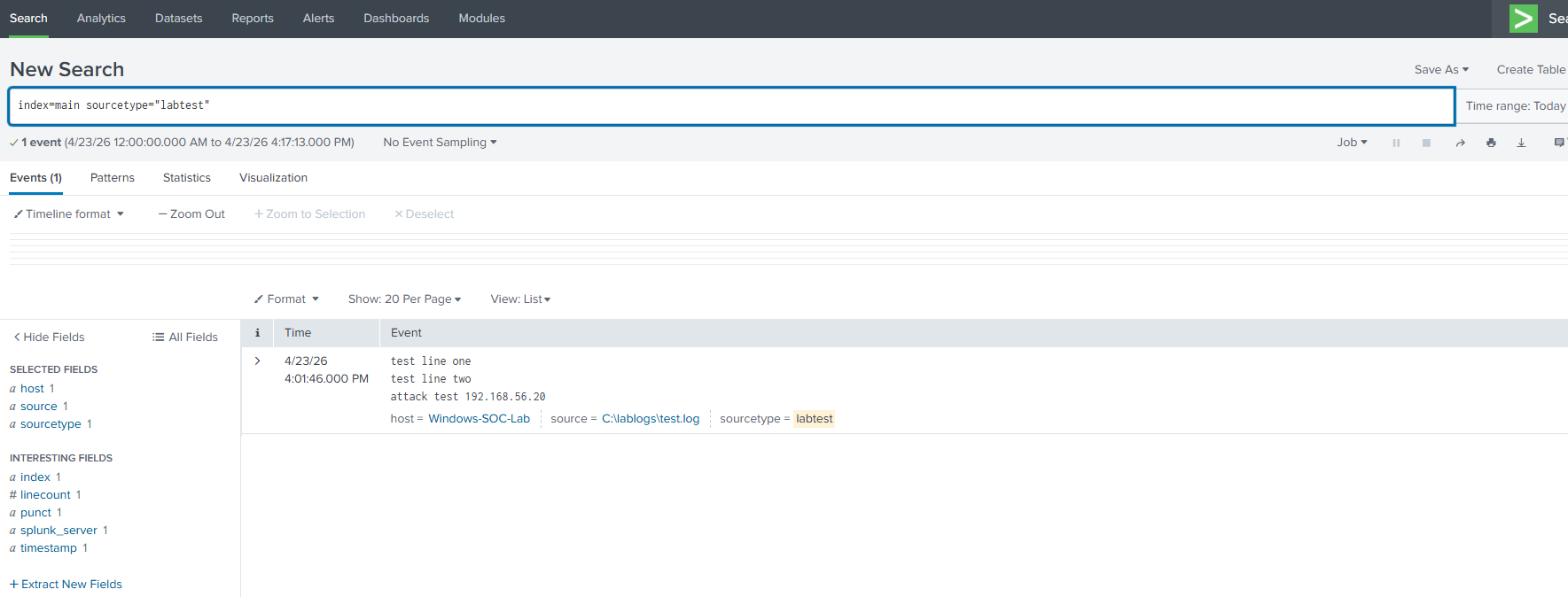Viewport: 1568px width, 597px height.
Task: Open the Modules menu item
Action: pyautogui.click(x=481, y=19)
